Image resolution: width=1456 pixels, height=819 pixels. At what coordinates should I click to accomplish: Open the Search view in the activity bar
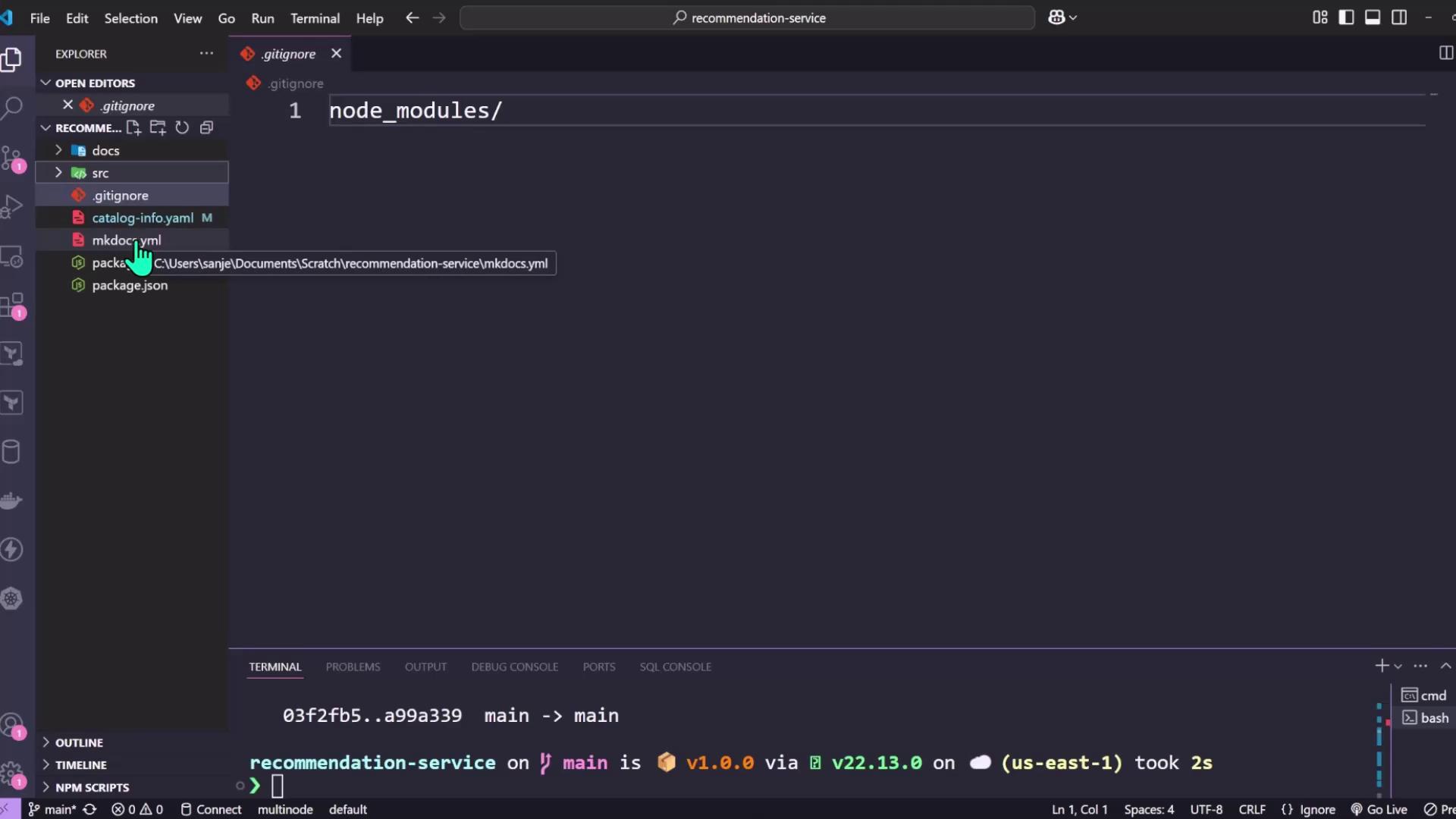[x=11, y=108]
